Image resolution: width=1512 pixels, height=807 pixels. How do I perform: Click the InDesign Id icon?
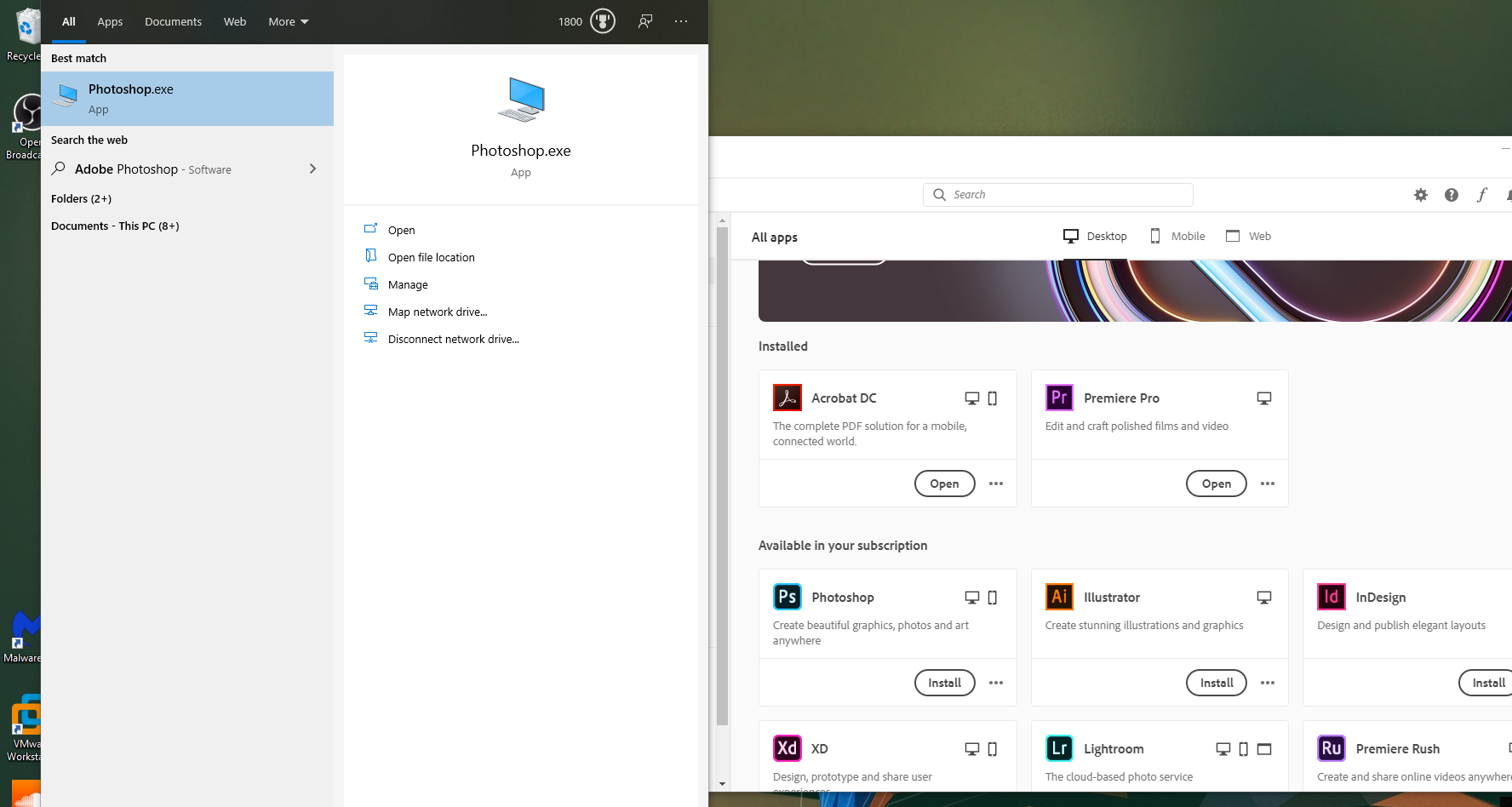[1332, 597]
